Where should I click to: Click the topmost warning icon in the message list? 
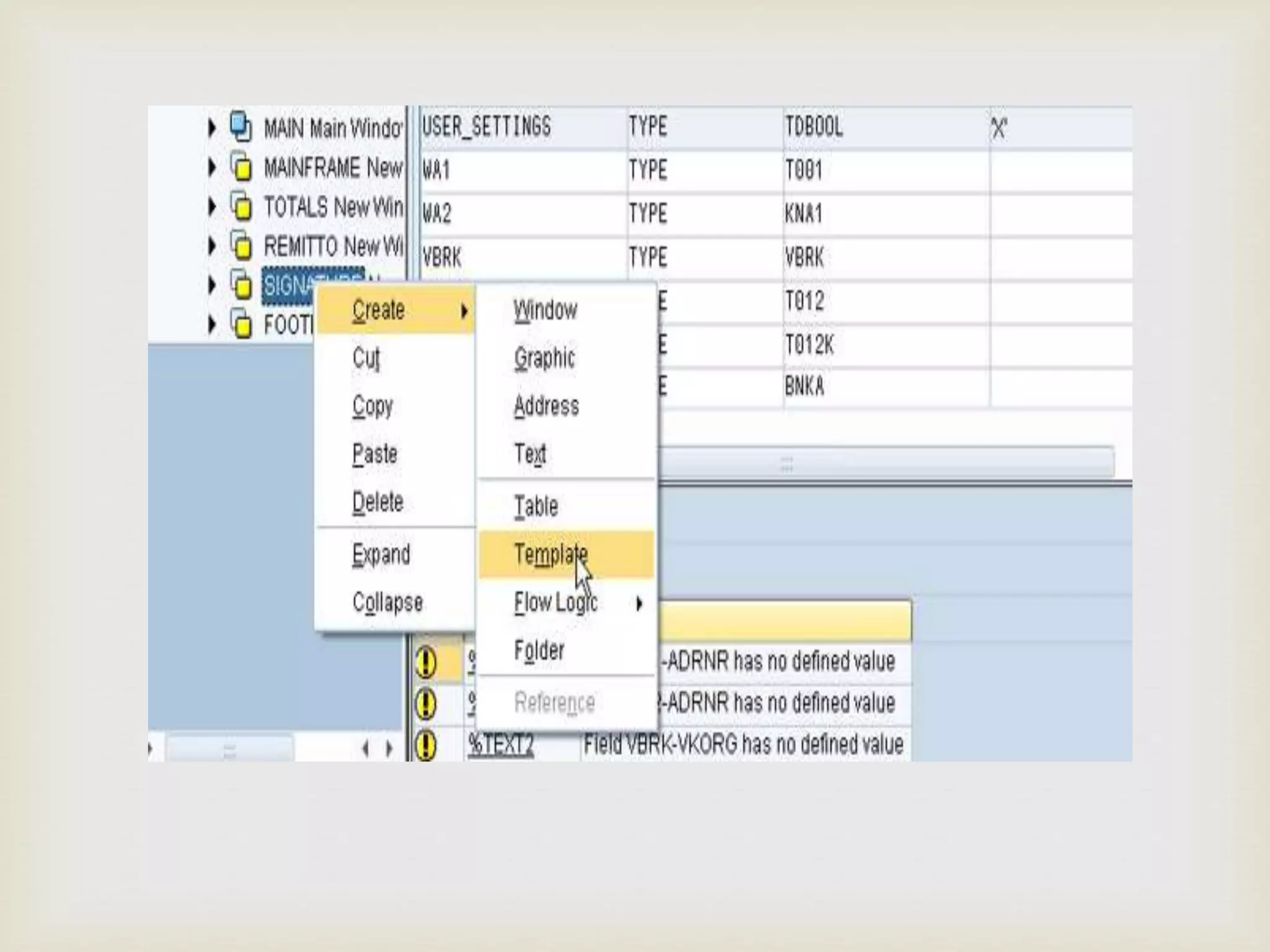point(425,662)
